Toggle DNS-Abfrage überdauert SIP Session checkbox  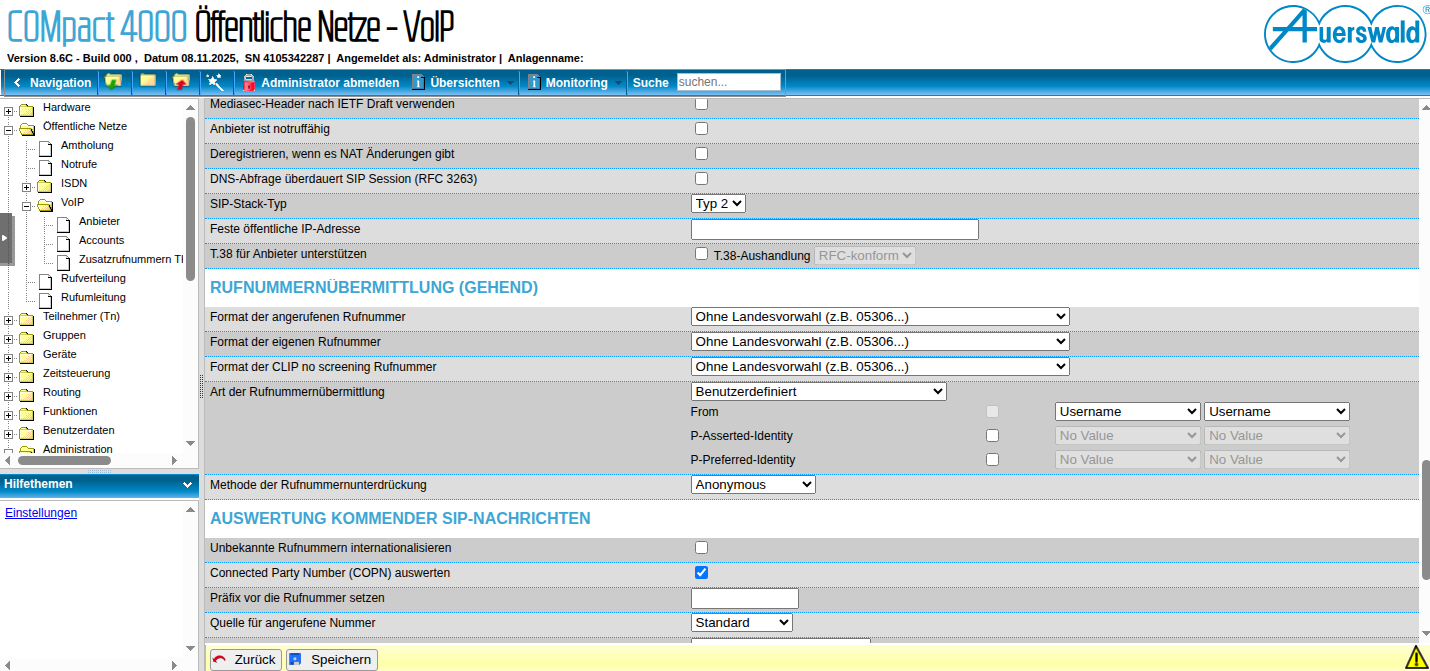pos(701,179)
